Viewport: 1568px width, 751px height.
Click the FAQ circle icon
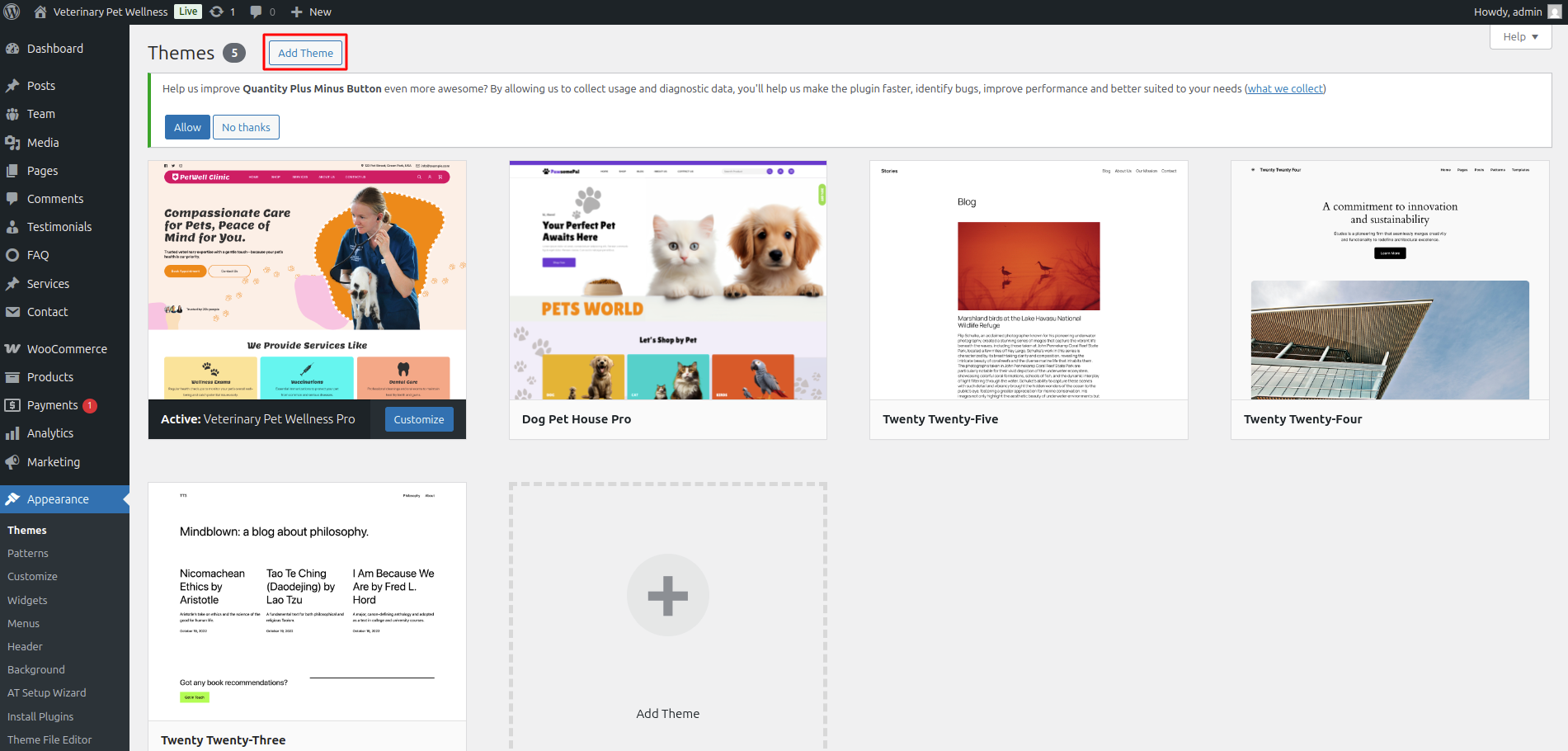12,255
